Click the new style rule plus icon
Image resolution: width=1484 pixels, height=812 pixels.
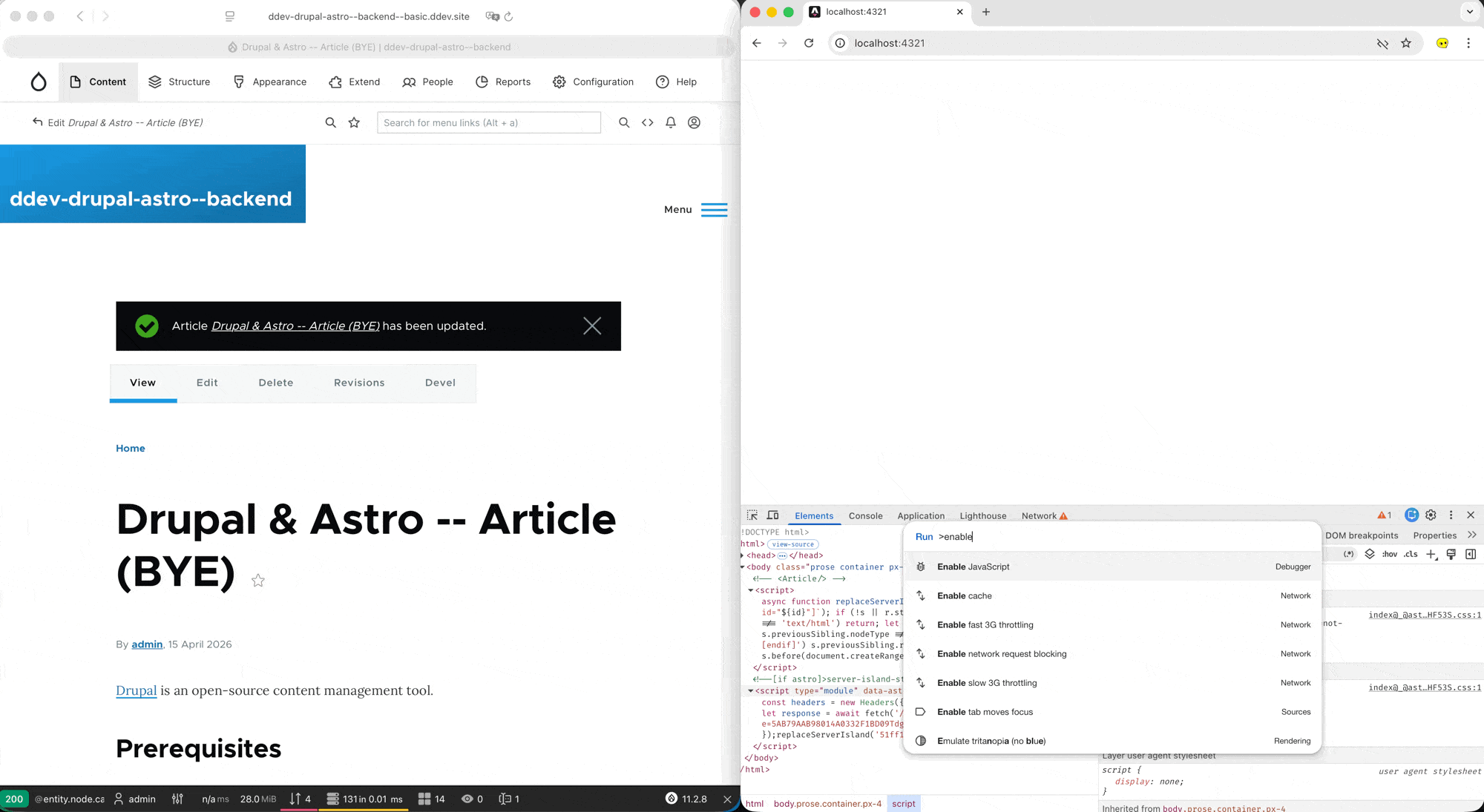click(x=1431, y=554)
